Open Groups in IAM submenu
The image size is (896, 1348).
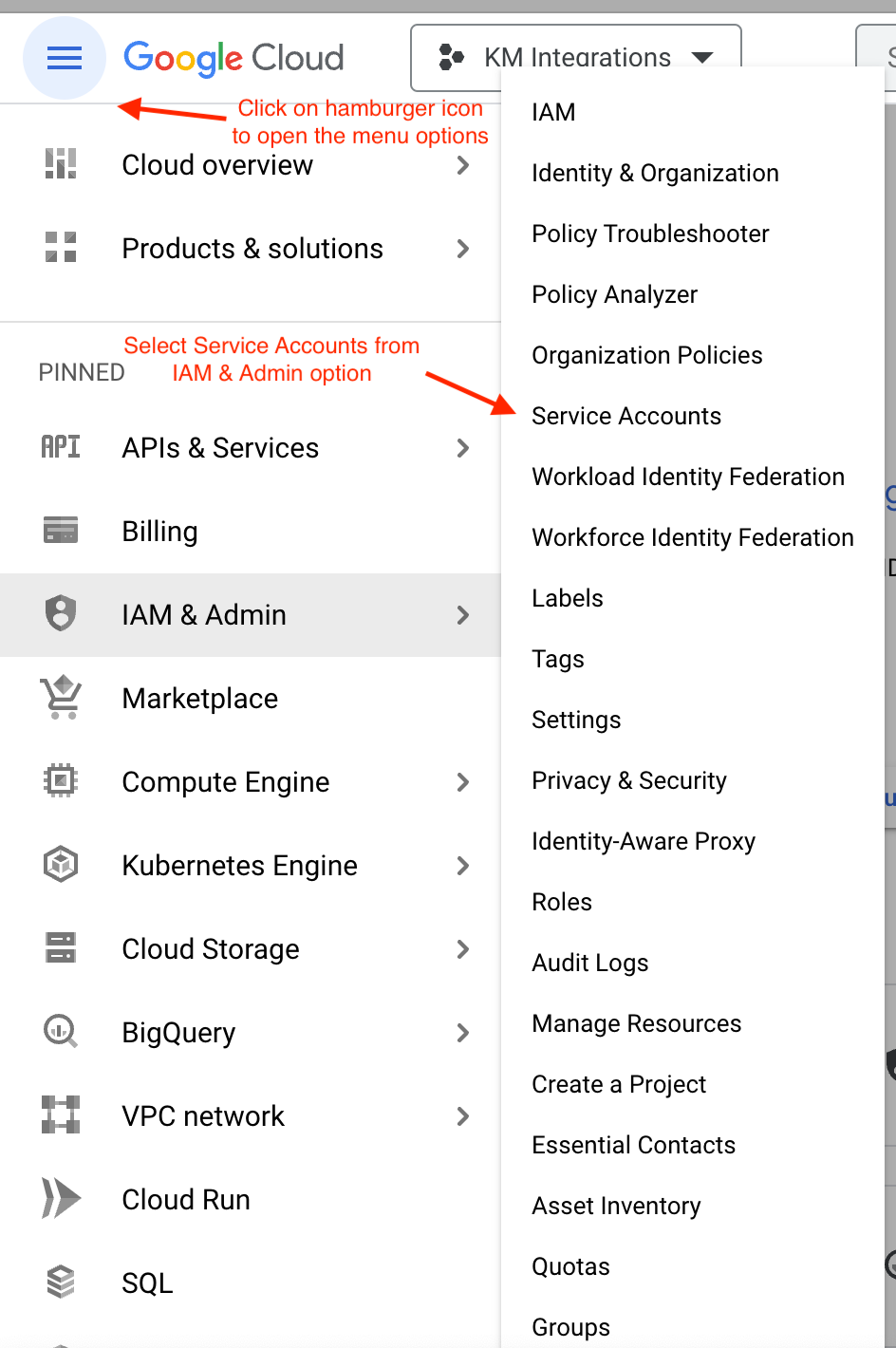570,1327
